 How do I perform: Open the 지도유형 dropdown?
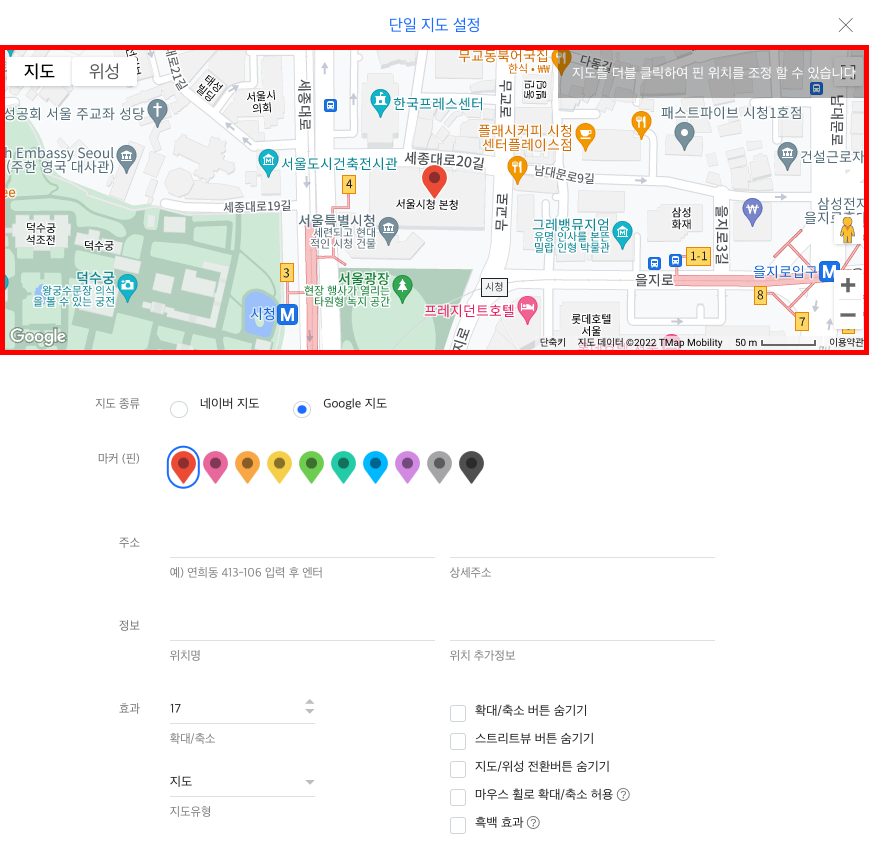coord(242,781)
